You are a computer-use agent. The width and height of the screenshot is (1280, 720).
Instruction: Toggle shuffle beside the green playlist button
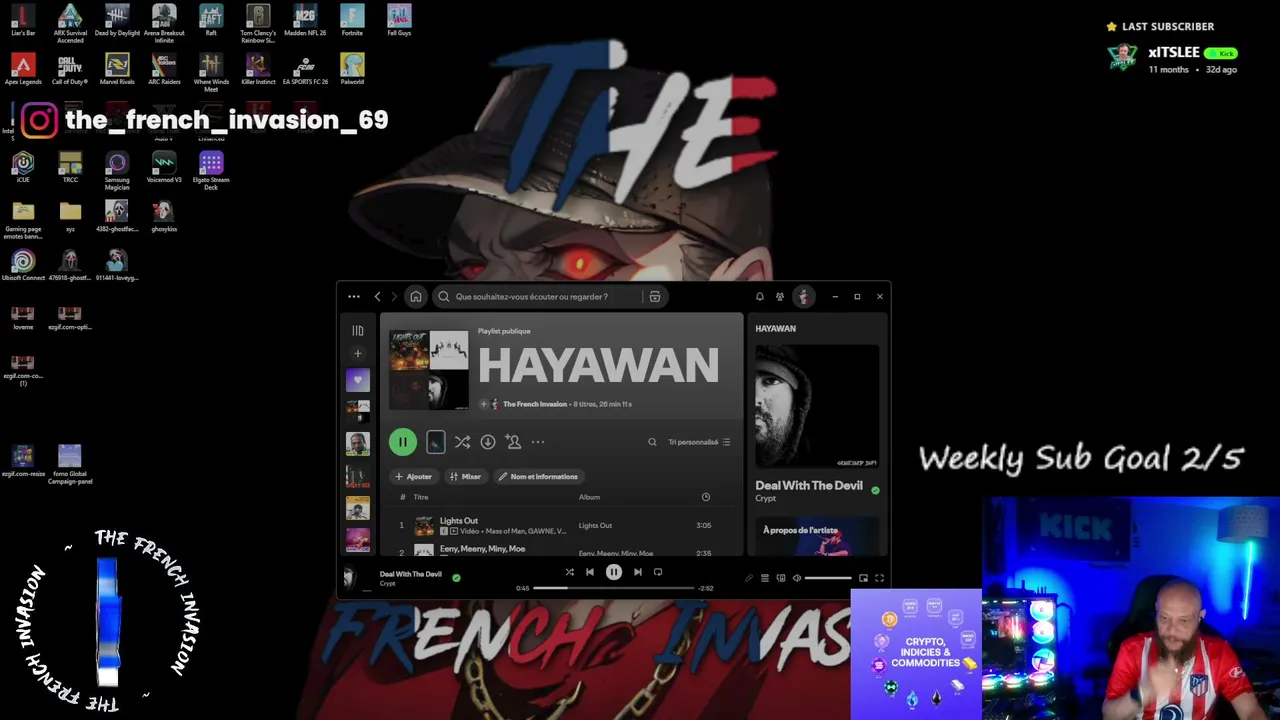point(462,442)
